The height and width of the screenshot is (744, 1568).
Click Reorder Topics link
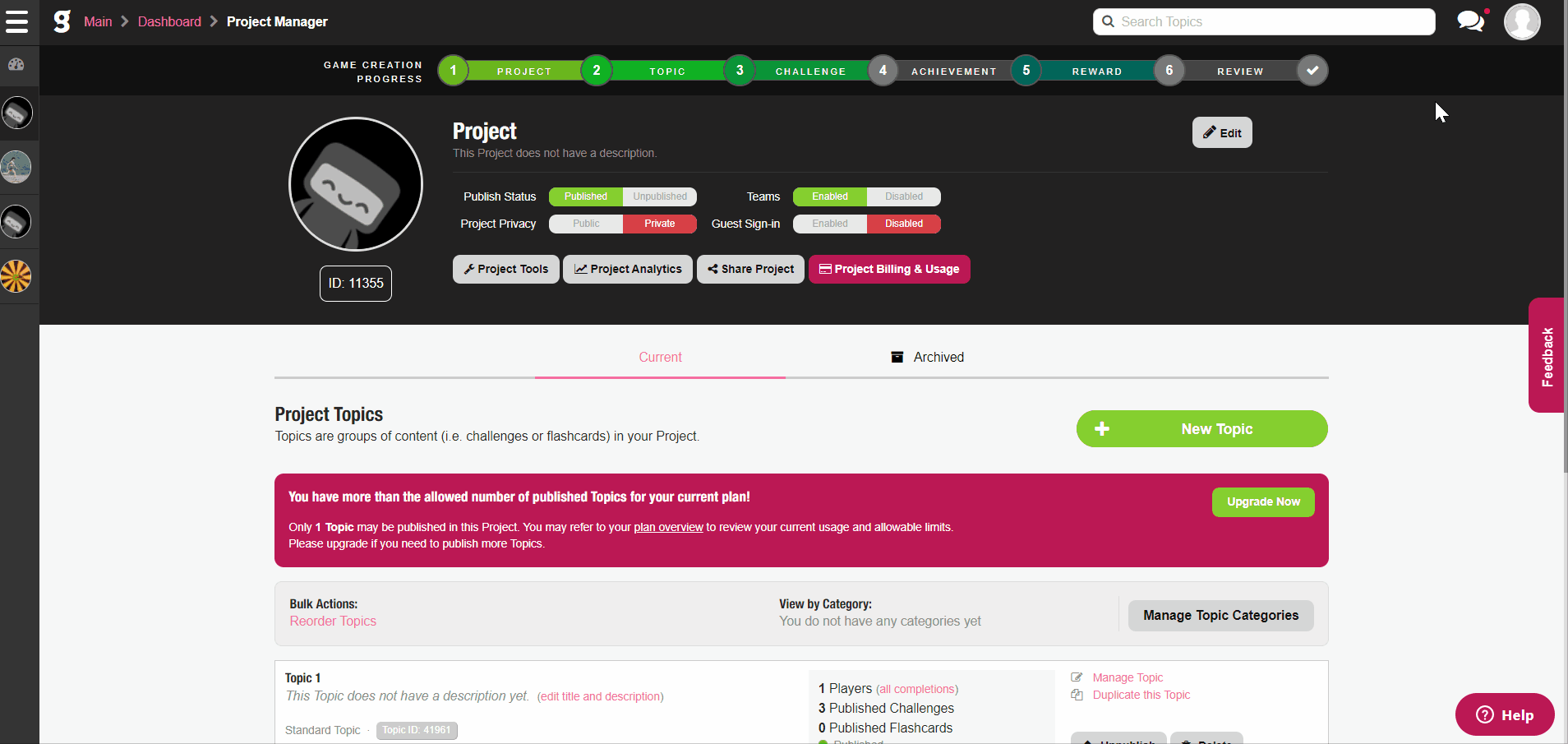tap(333, 622)
